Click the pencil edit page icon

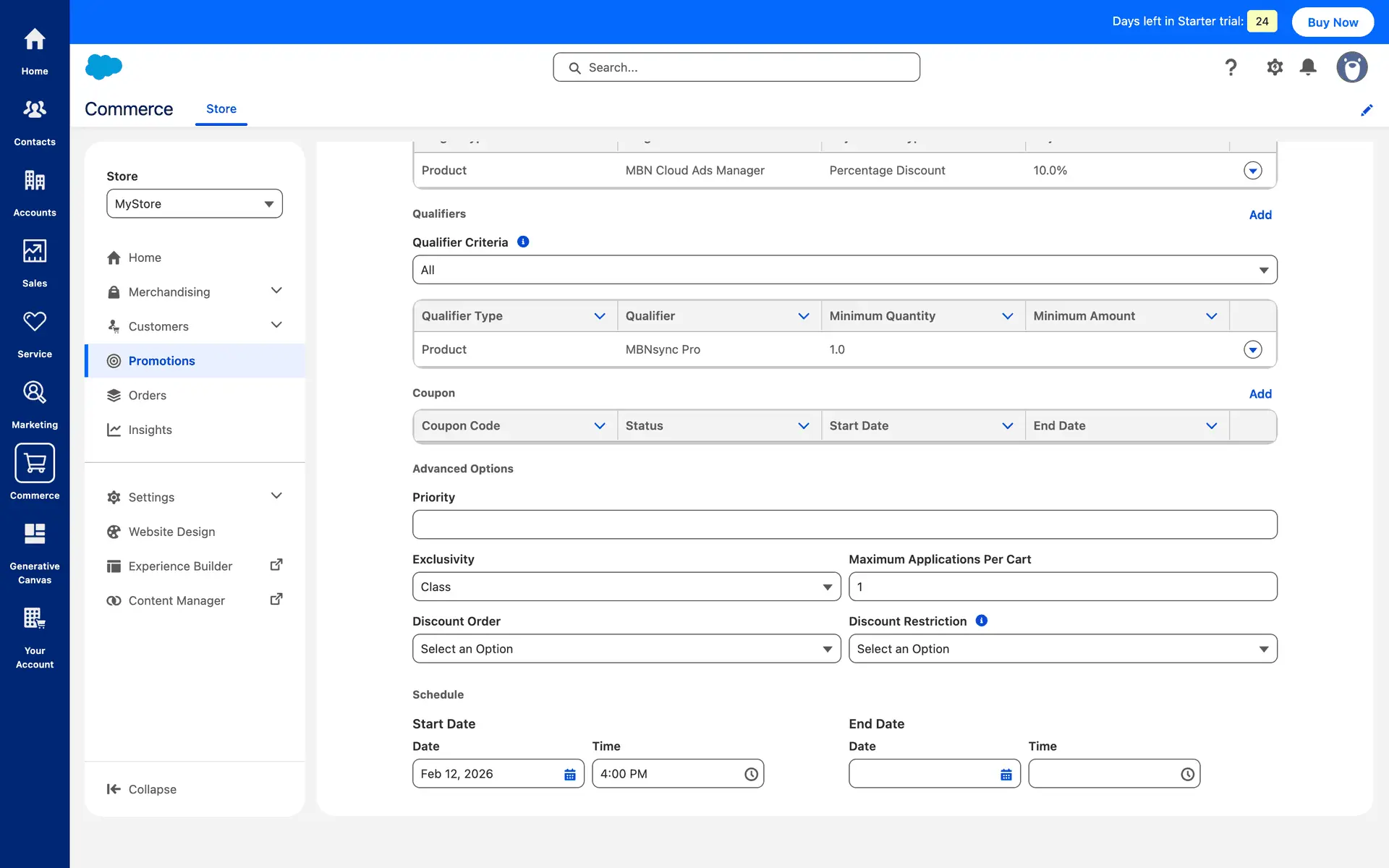tap(1366, 110)
